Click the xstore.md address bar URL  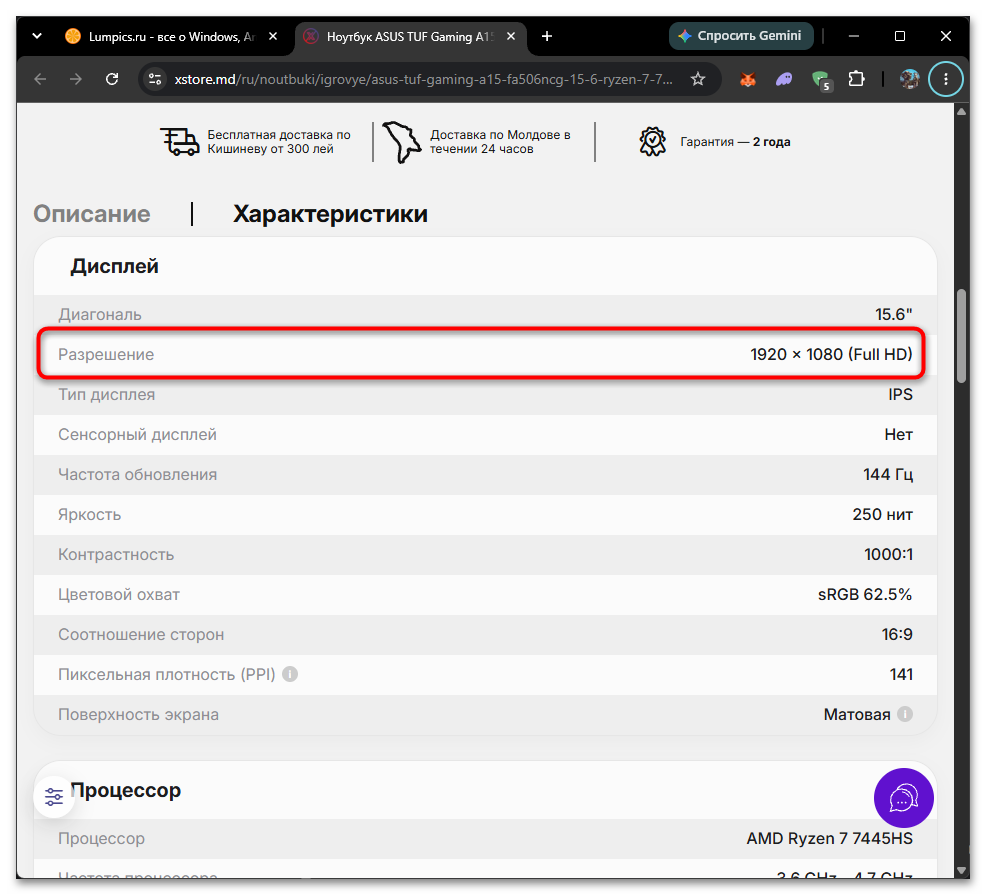(x=423, y=79)
